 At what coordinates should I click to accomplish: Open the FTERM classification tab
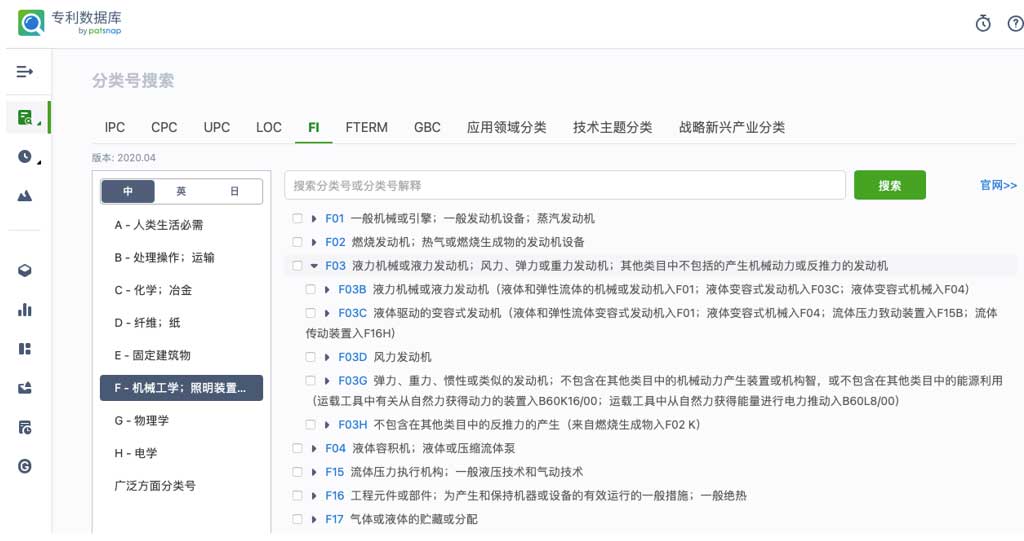coord(366,127)
